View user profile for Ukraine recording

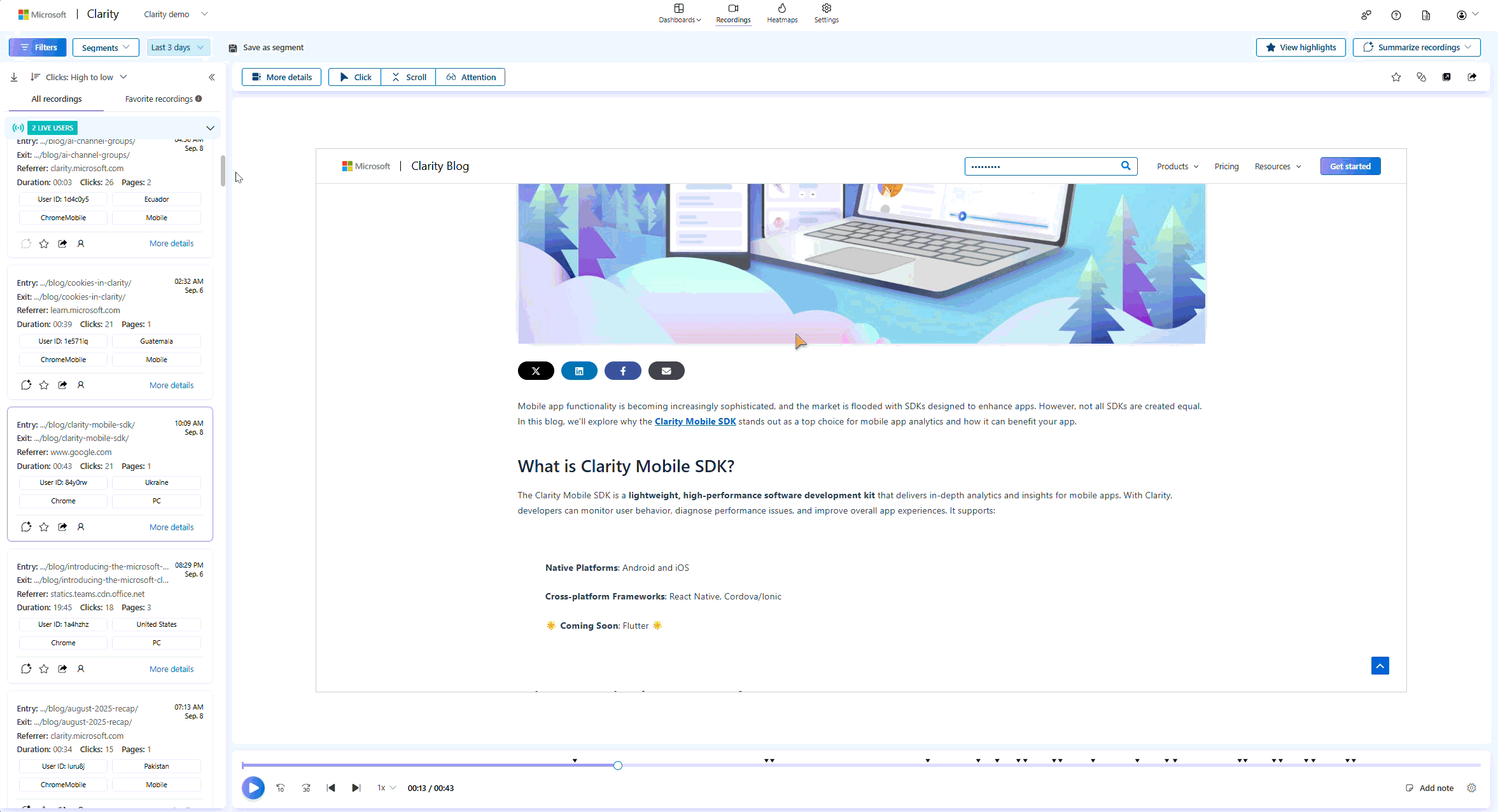coord(81,527)
